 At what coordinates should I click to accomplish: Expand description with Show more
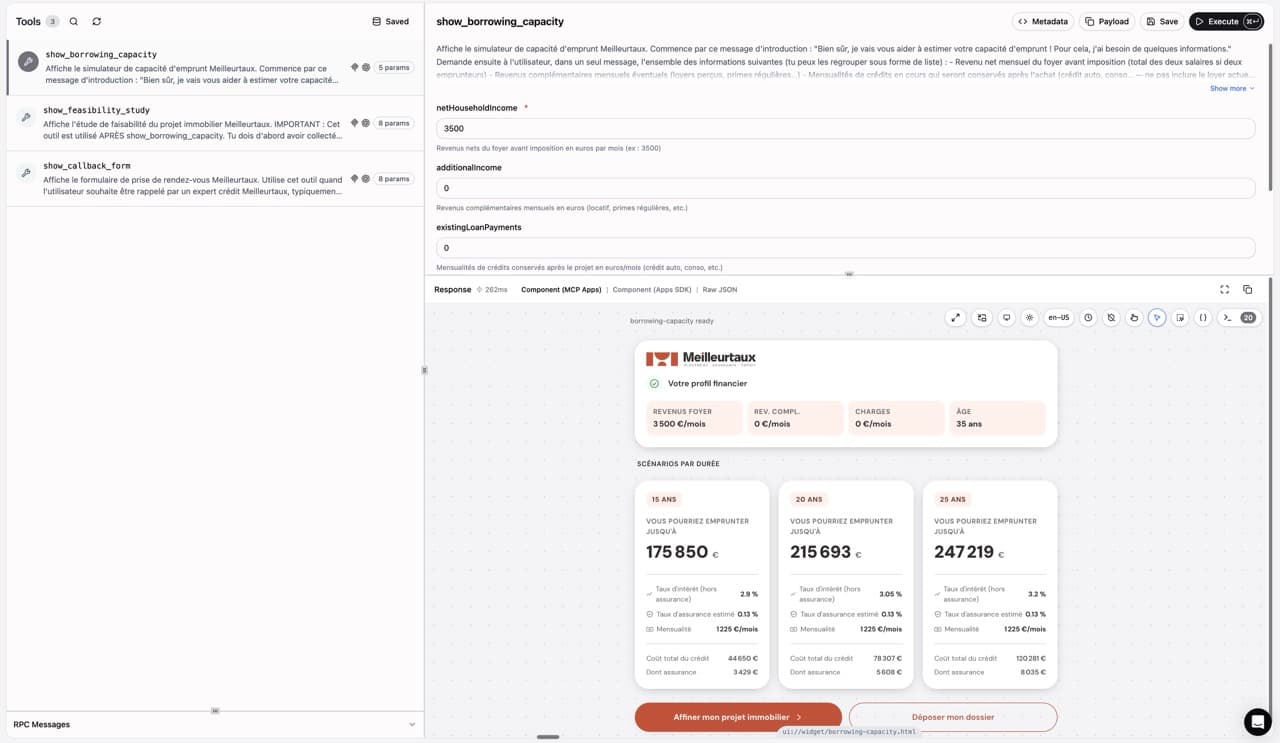click(x=1232, y=88)
